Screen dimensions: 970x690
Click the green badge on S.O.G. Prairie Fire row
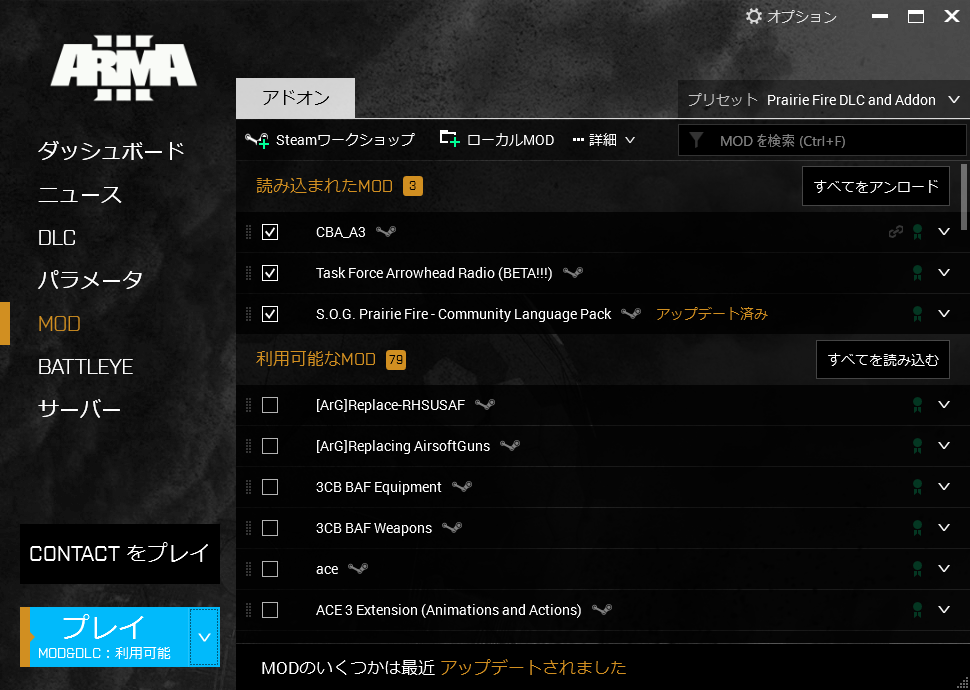[x=917, y=314]
